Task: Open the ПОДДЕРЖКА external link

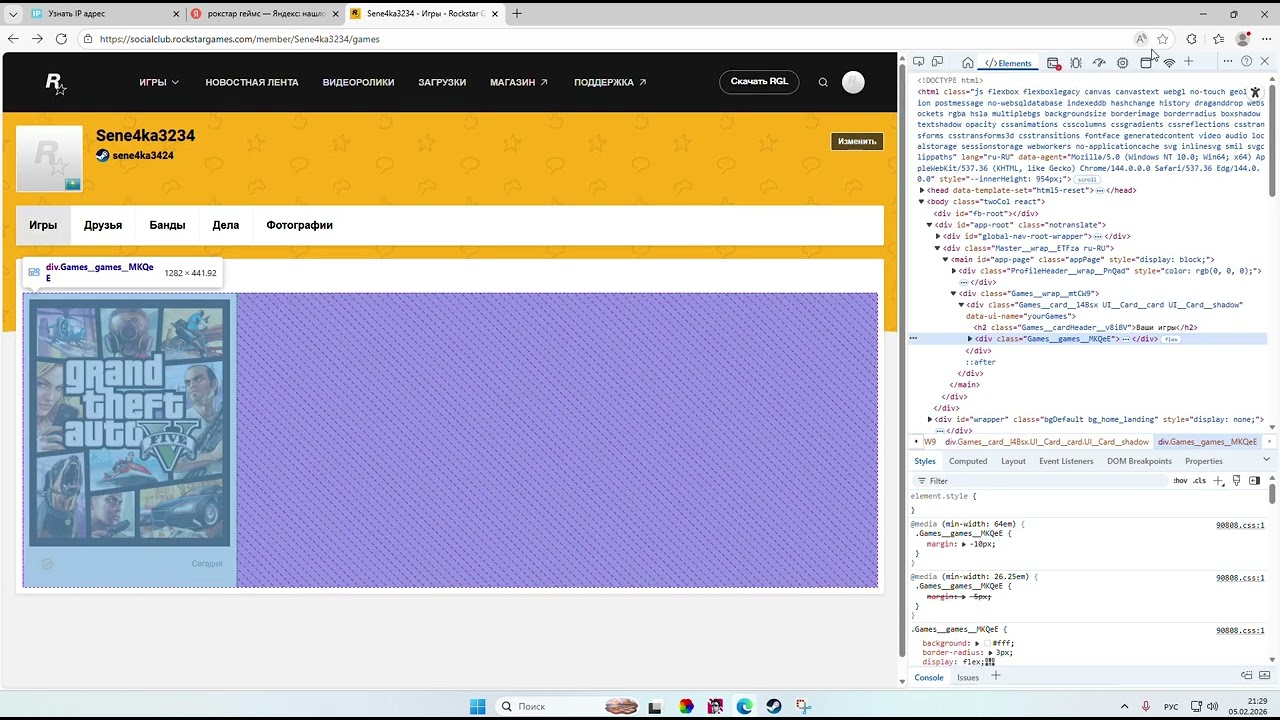Action: [610, 82]
